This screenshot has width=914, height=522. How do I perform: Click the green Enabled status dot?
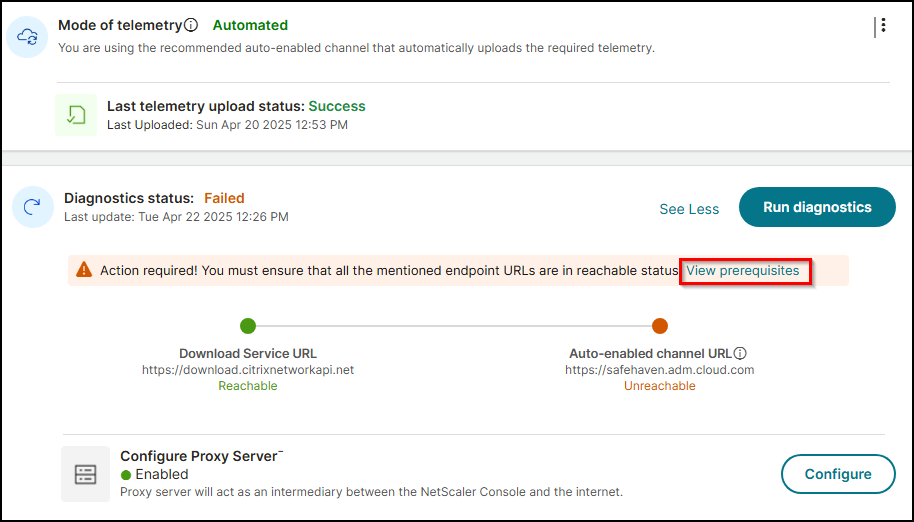pyautogui.click(x=125, y=475)
